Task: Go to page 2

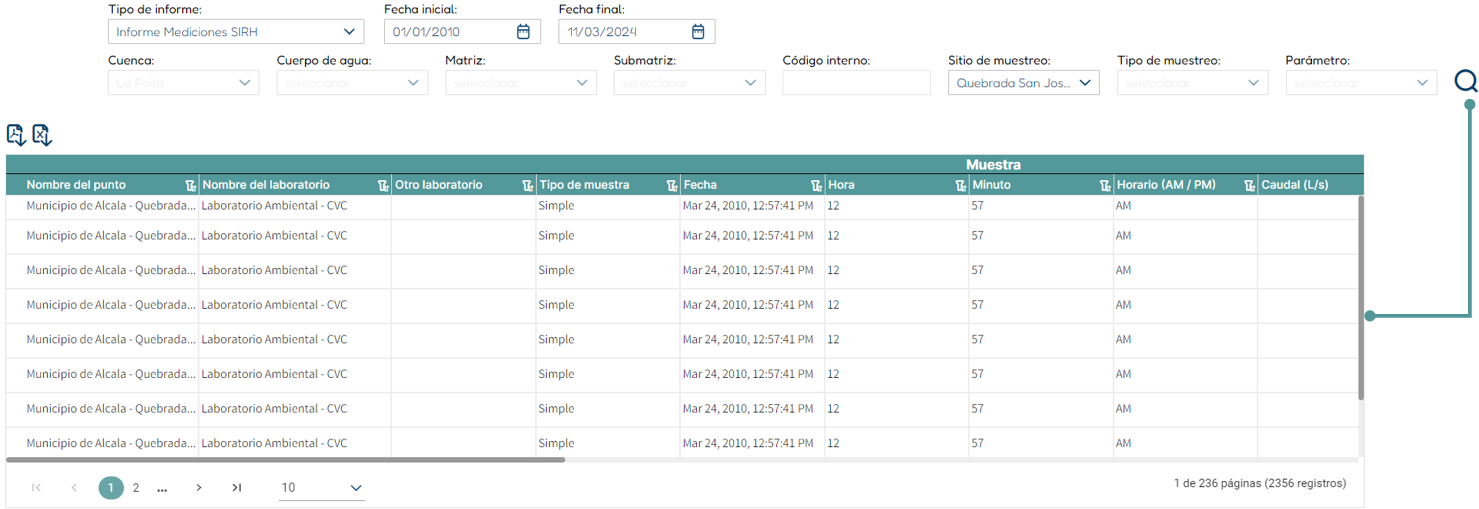Action: 136,488
